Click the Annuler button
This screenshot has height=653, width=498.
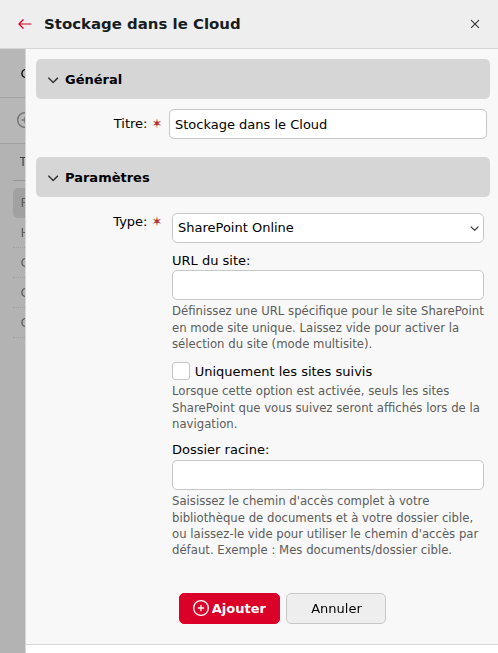[x=336, y=608]
